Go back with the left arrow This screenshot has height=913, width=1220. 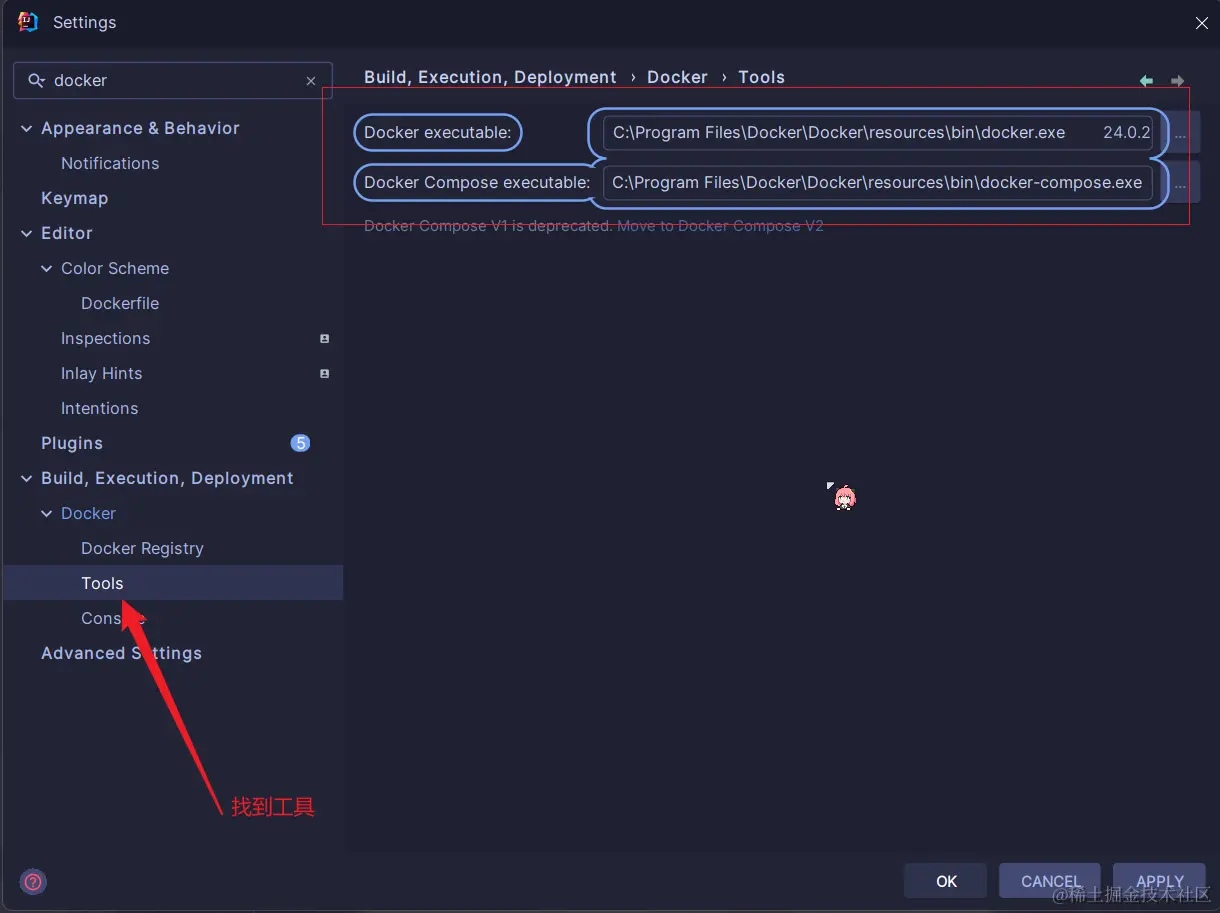pos(1146,81)
